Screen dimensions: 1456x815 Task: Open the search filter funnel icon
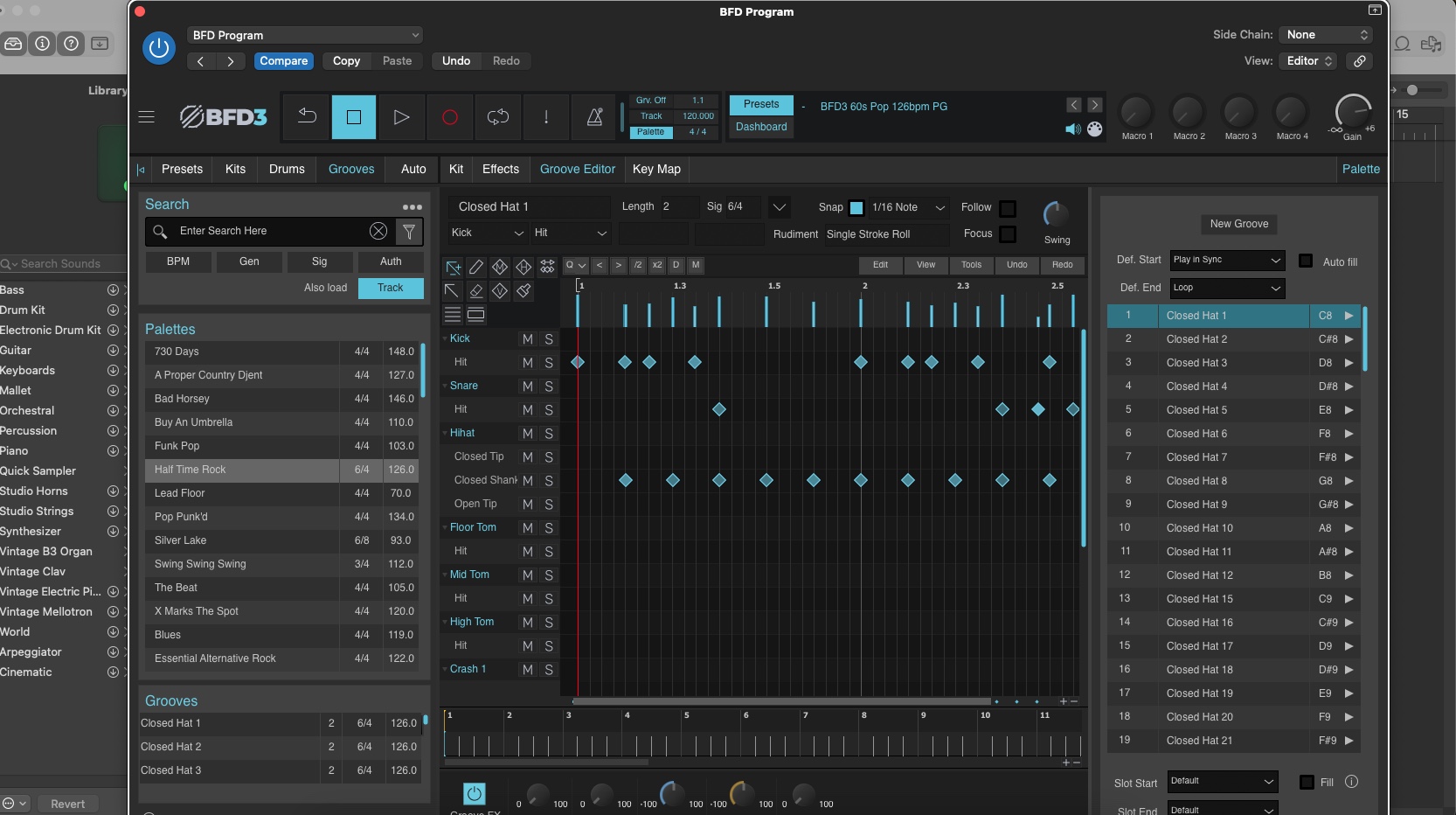(408, 231)
